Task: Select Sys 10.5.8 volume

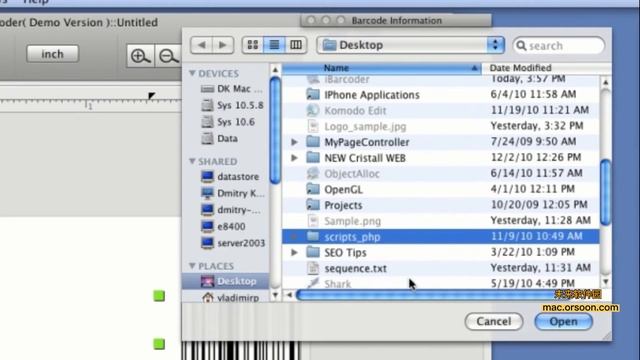Action: pyautogui.click(x=232, y=106)
